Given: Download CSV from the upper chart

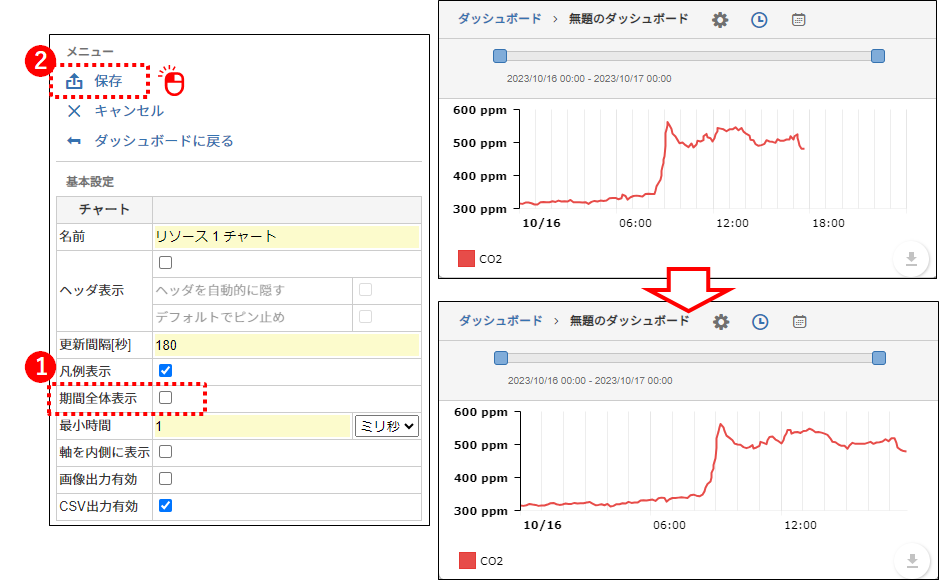Looking at the screenshot, I should point(911,259).
